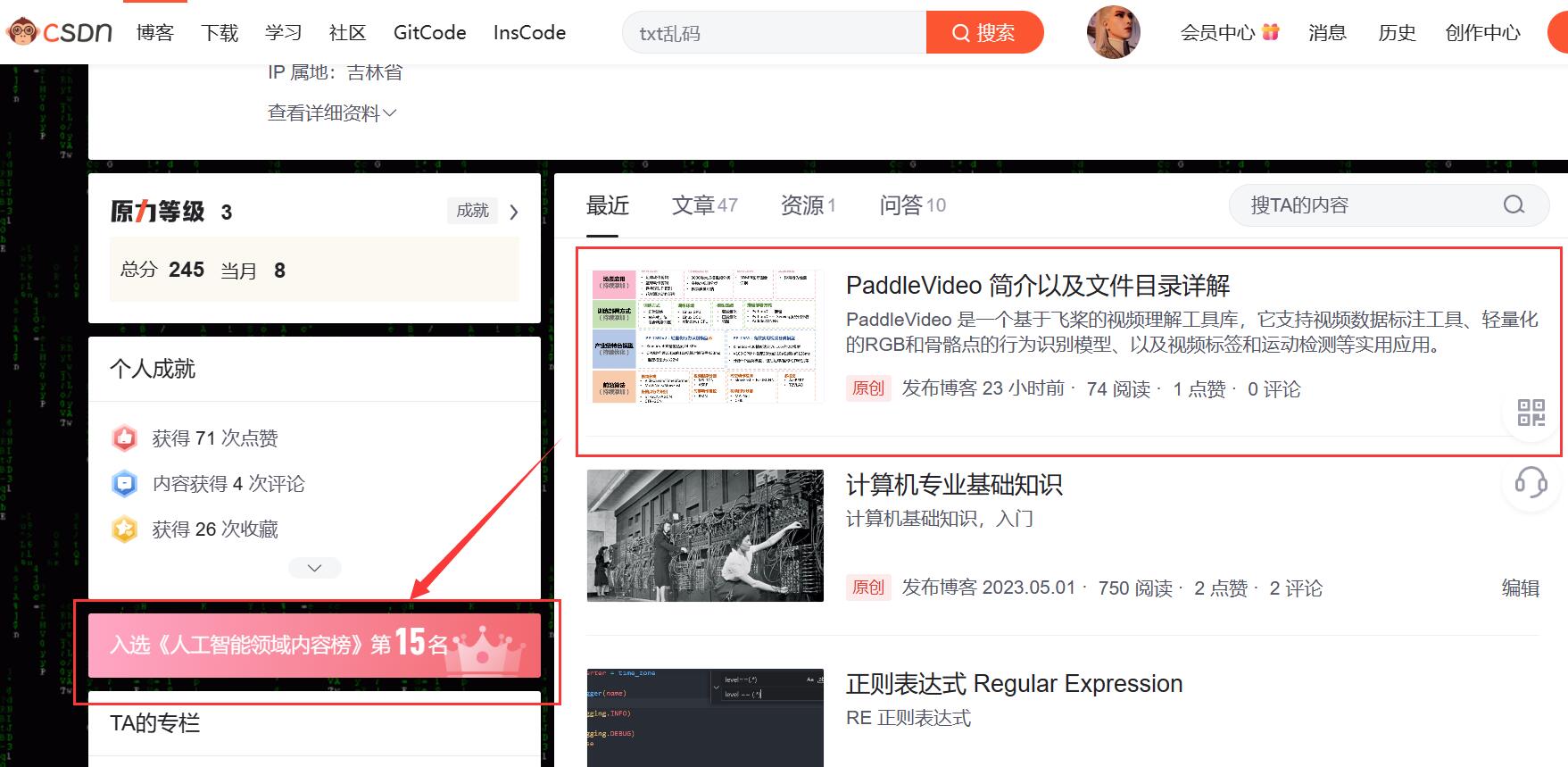Open GitCode in the top navigation
Screen dimensions: 1568x767
(x=430, y=32)
